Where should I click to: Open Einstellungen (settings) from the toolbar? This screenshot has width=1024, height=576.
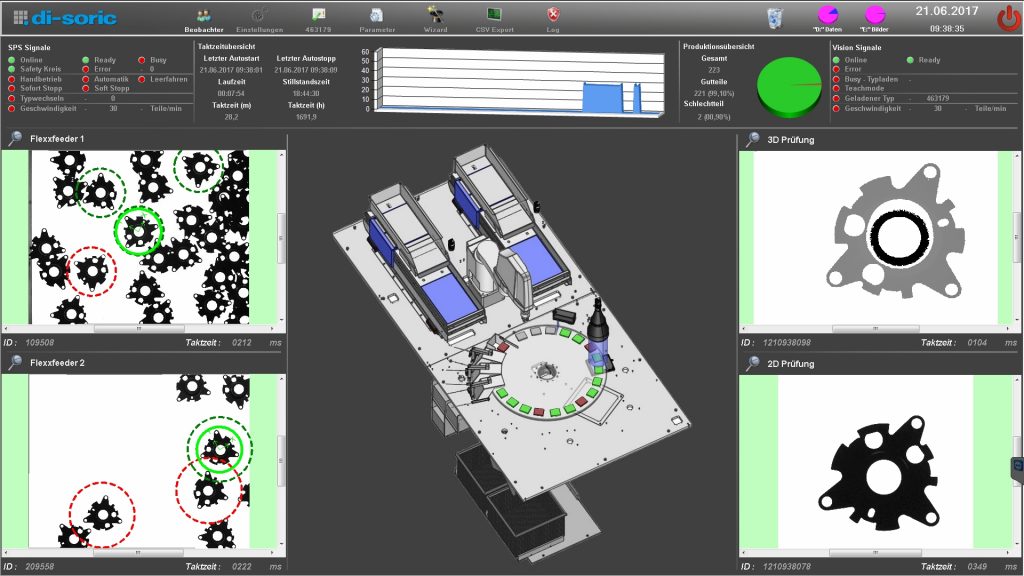pyautogui.click(x=259, y=16)
